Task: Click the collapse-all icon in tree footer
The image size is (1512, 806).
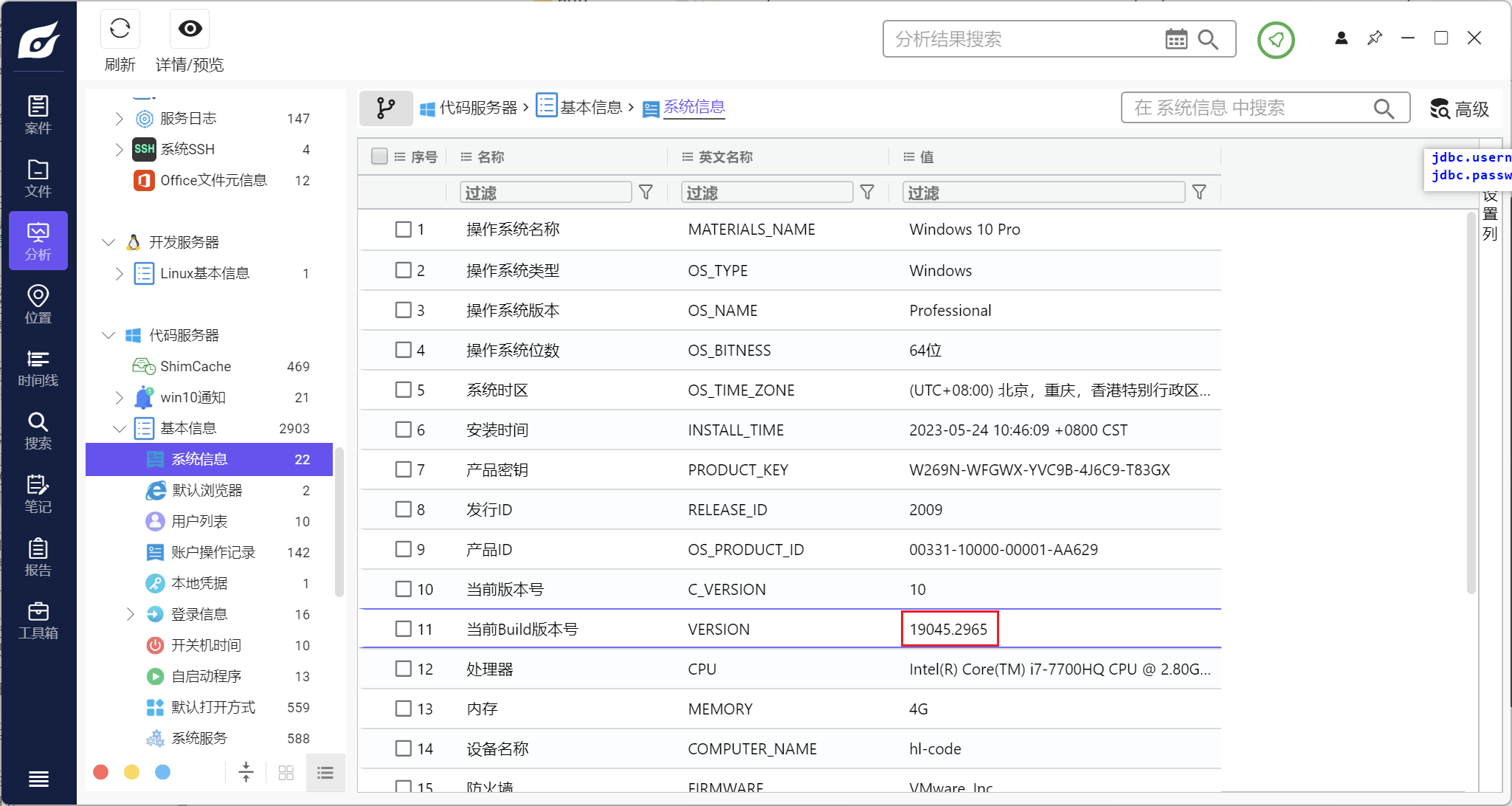Action: [246, 772]
